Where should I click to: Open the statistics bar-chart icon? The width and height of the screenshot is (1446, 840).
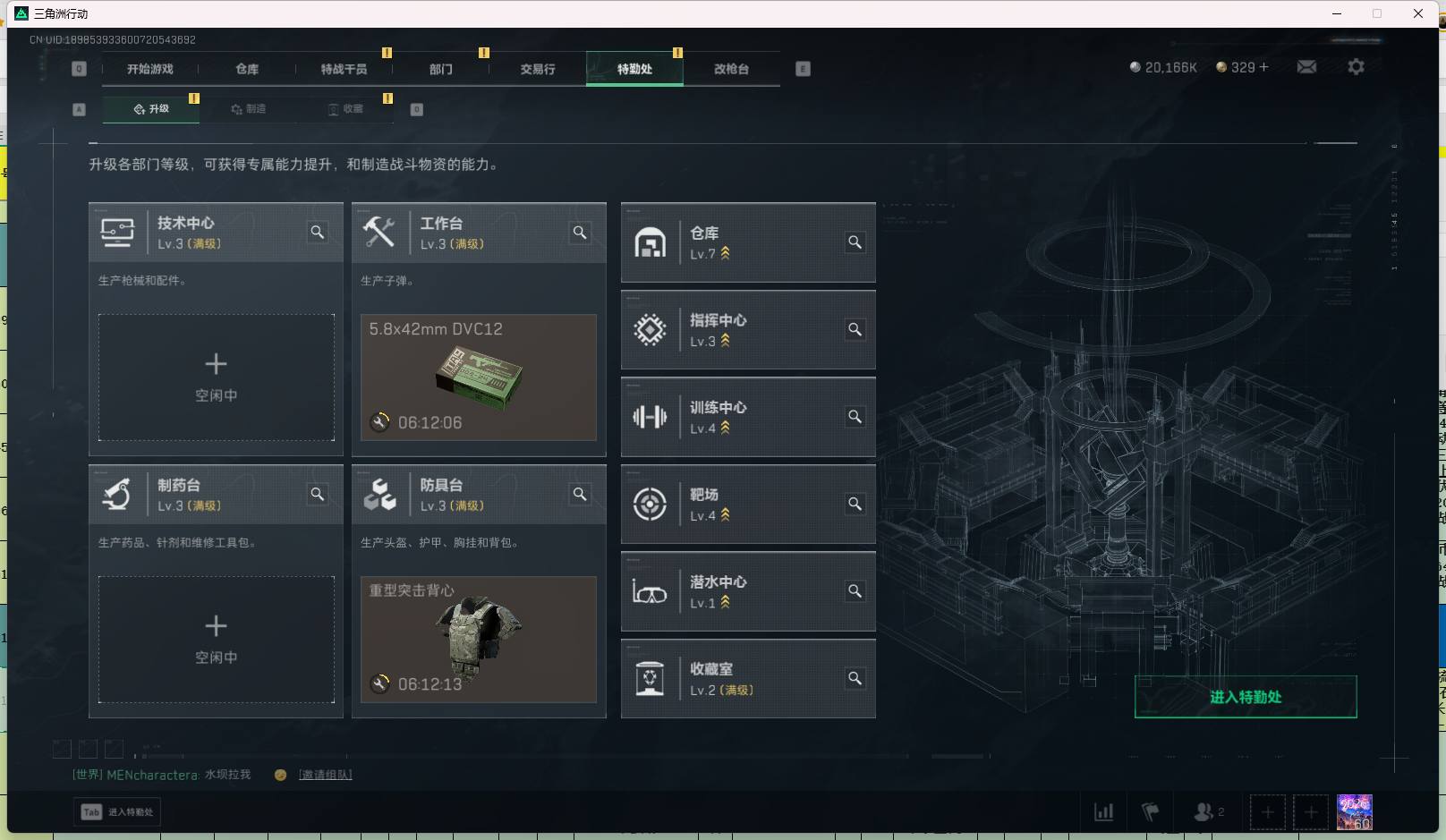[x=1104, y=812]
